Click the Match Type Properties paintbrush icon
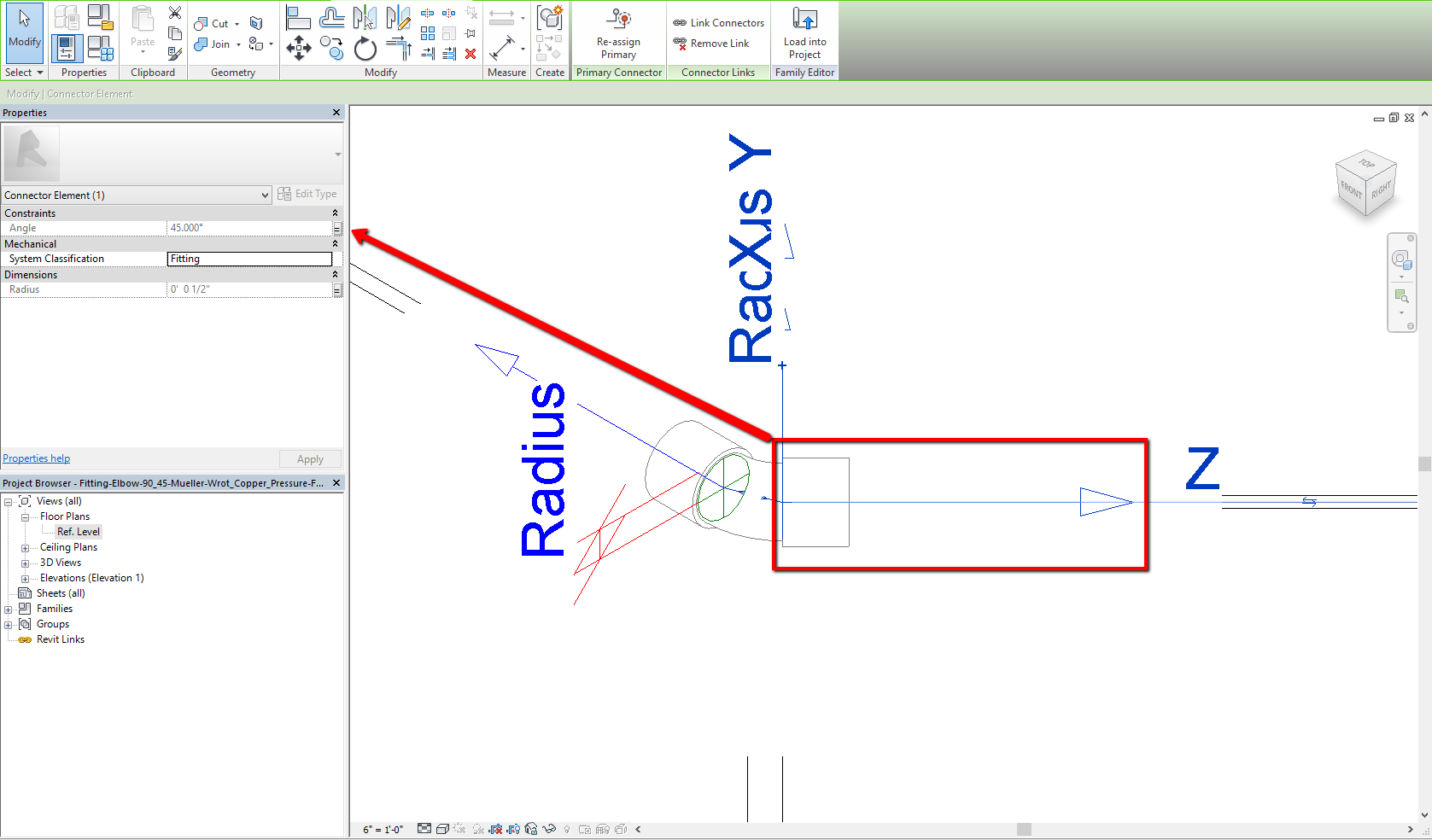Image resolution: width=1432 pixels, height=840 pixels. 175,54
